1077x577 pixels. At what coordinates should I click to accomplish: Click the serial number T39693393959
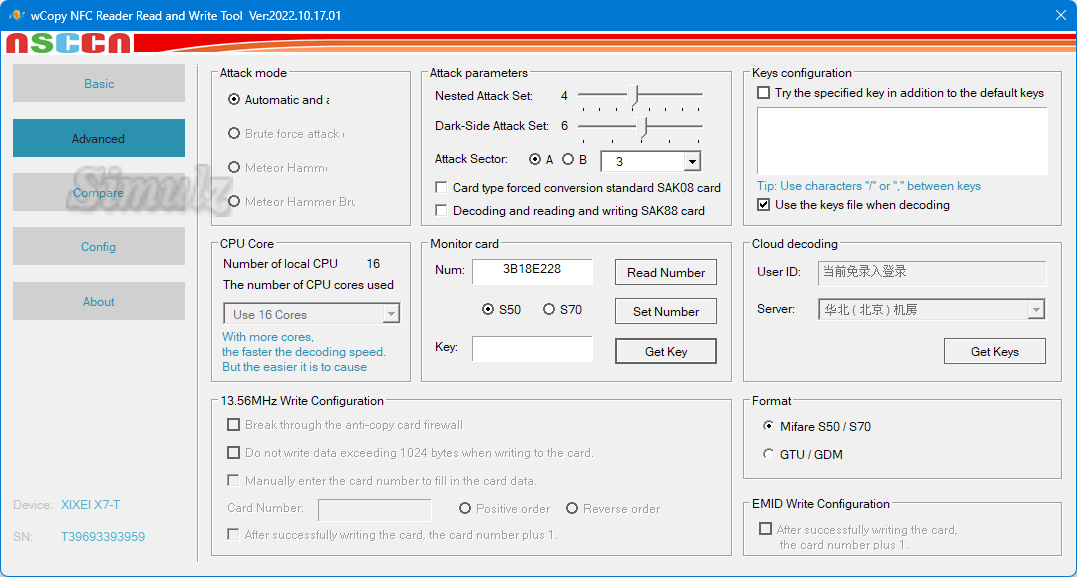(x=103, y=536)
